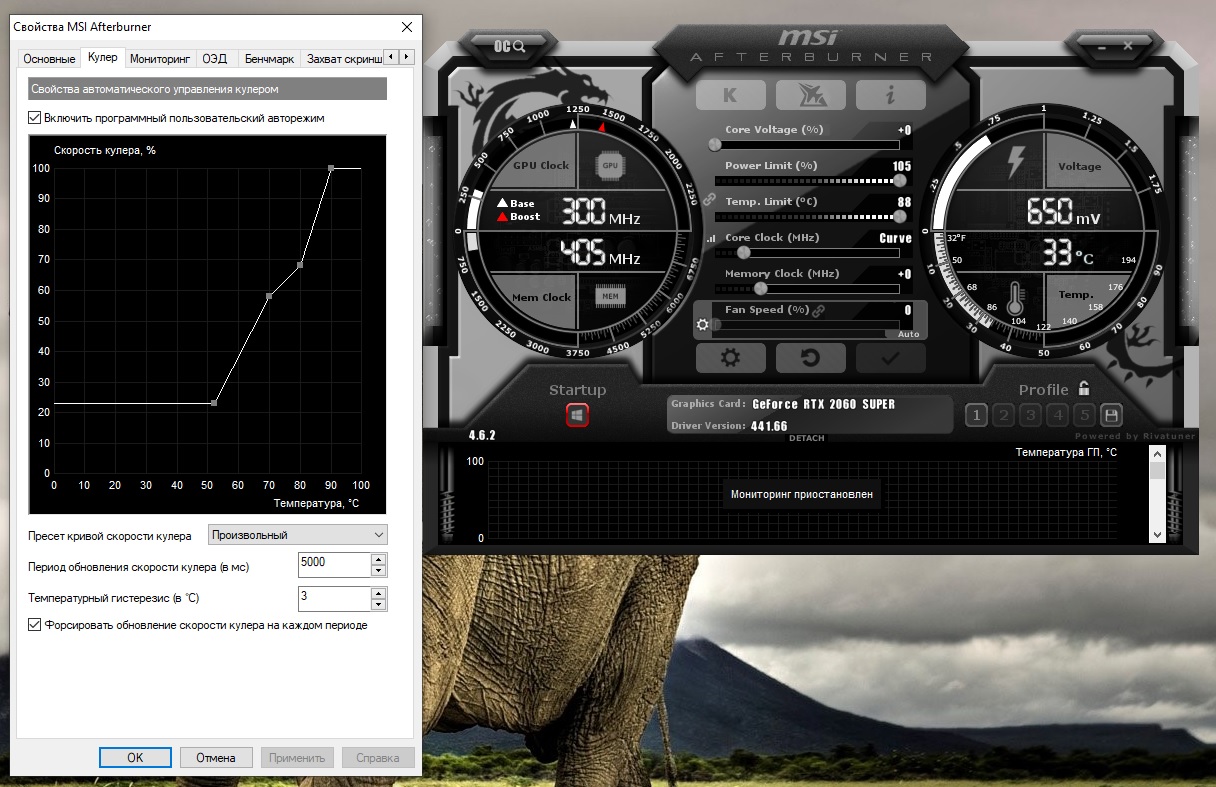The height and width of the screenshot is (787, 1216).
Task: Click the monitoring graph scroll-up arrow
Action: click(x=1157, y=455)
